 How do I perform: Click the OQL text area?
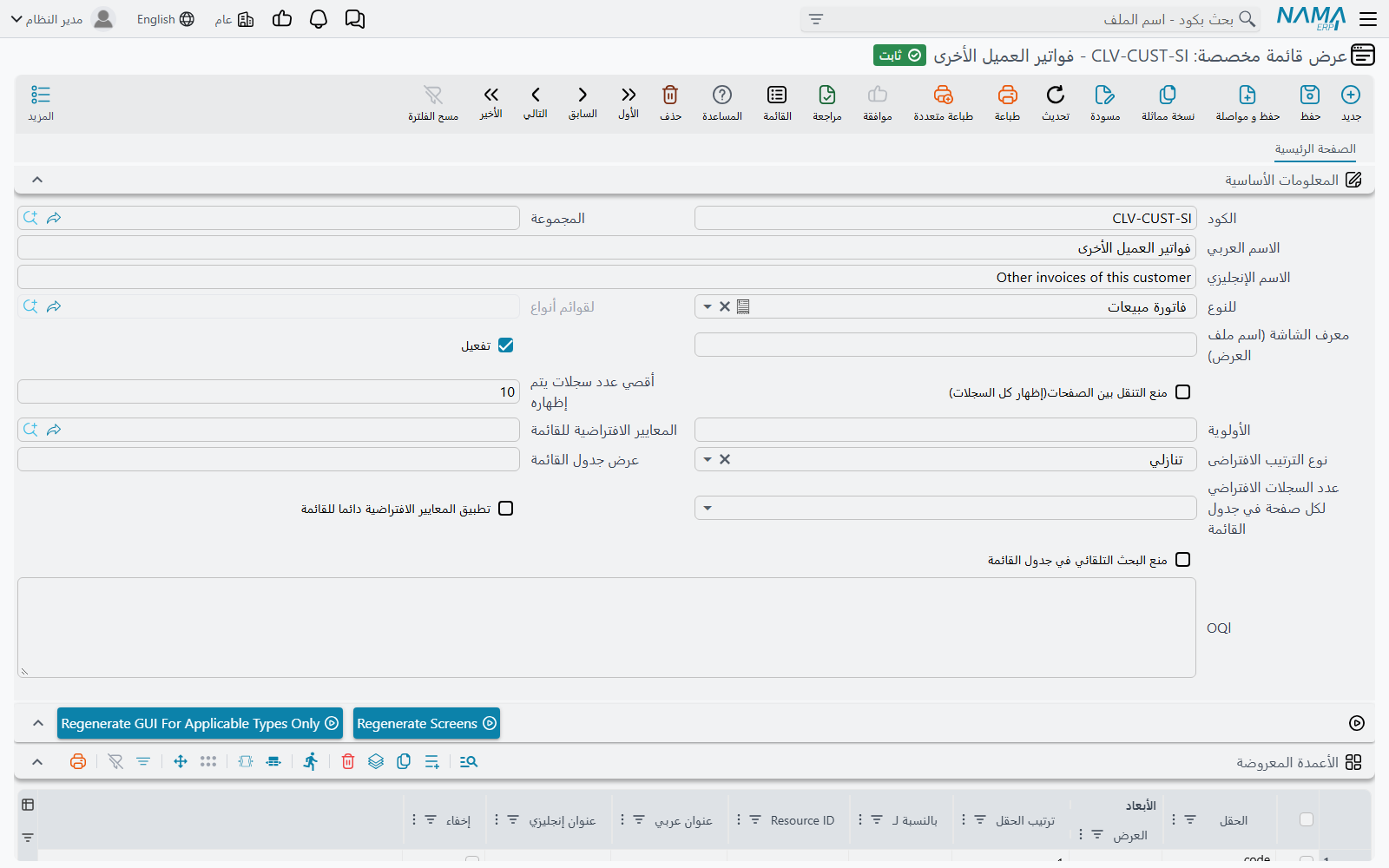tap(607, 628)
